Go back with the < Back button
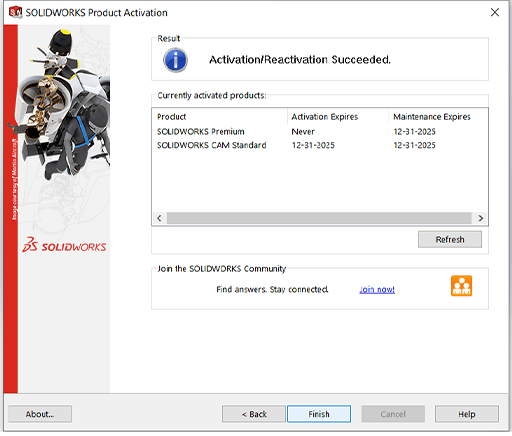Image resolution: width=512 pixels, height=436 pixels. coord(254,414)
